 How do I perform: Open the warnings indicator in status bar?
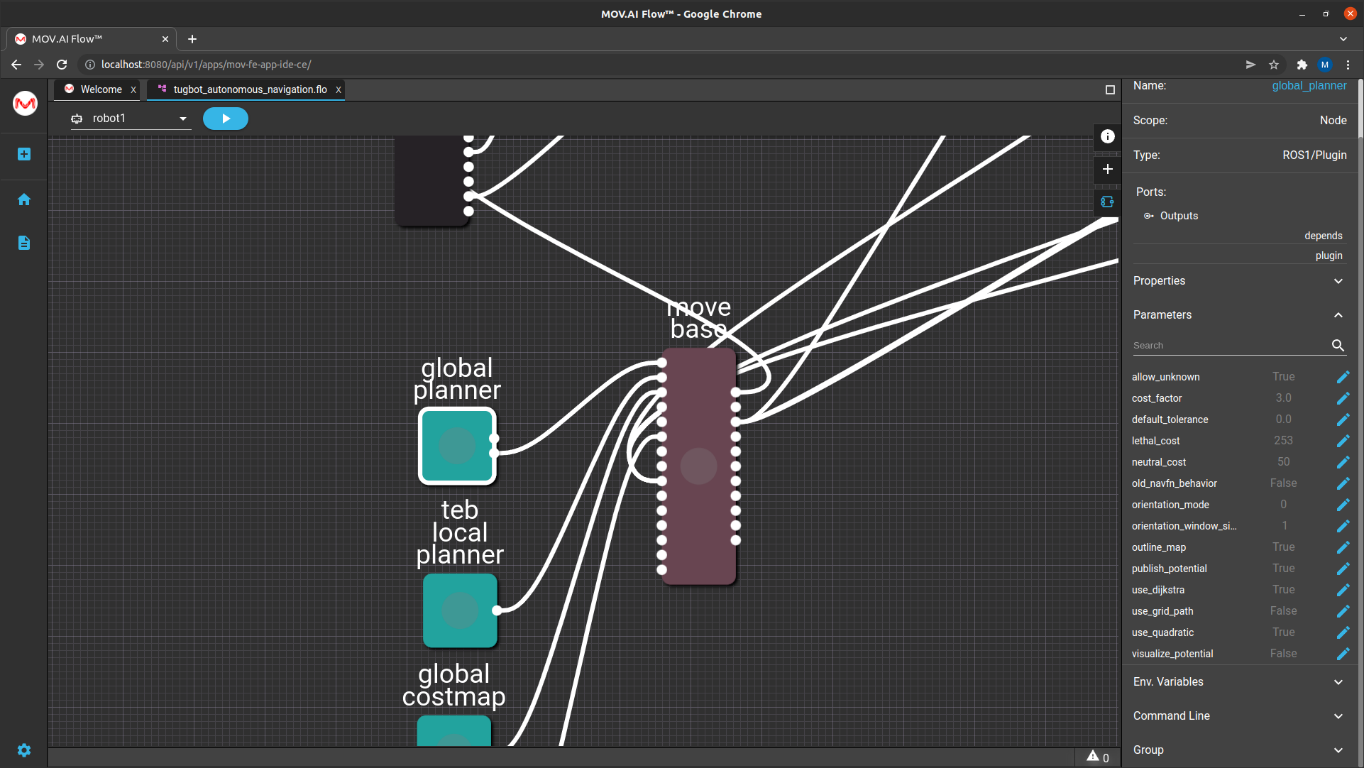coord(1098,757)
